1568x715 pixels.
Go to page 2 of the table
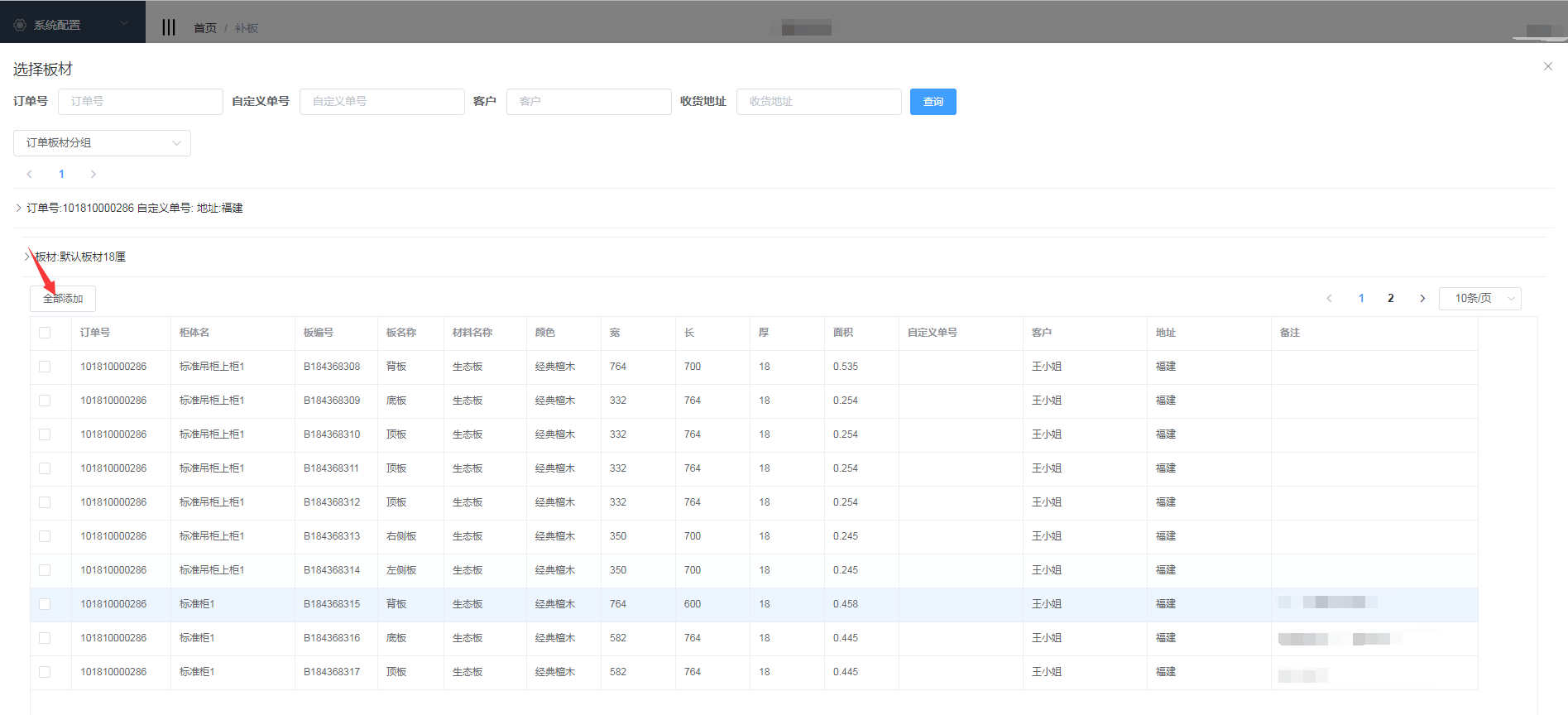[x=1391, y=299]
